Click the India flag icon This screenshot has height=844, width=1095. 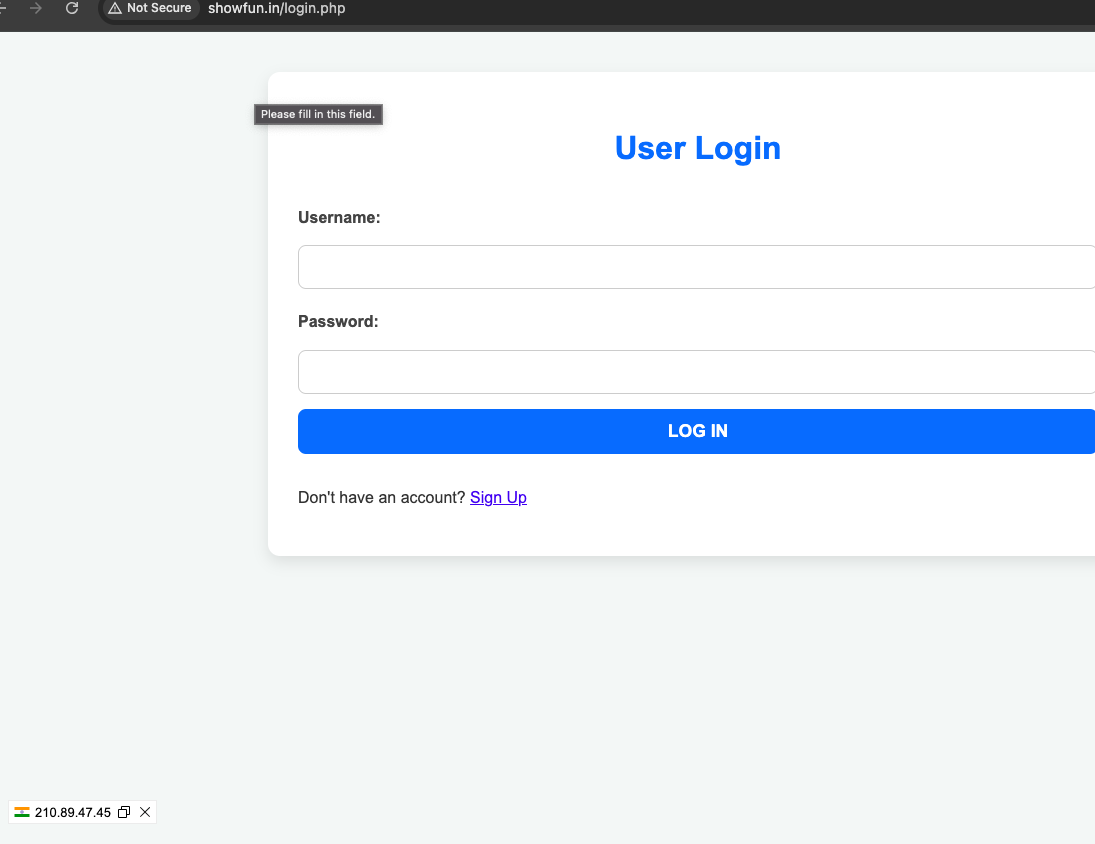tap(22, 812)
